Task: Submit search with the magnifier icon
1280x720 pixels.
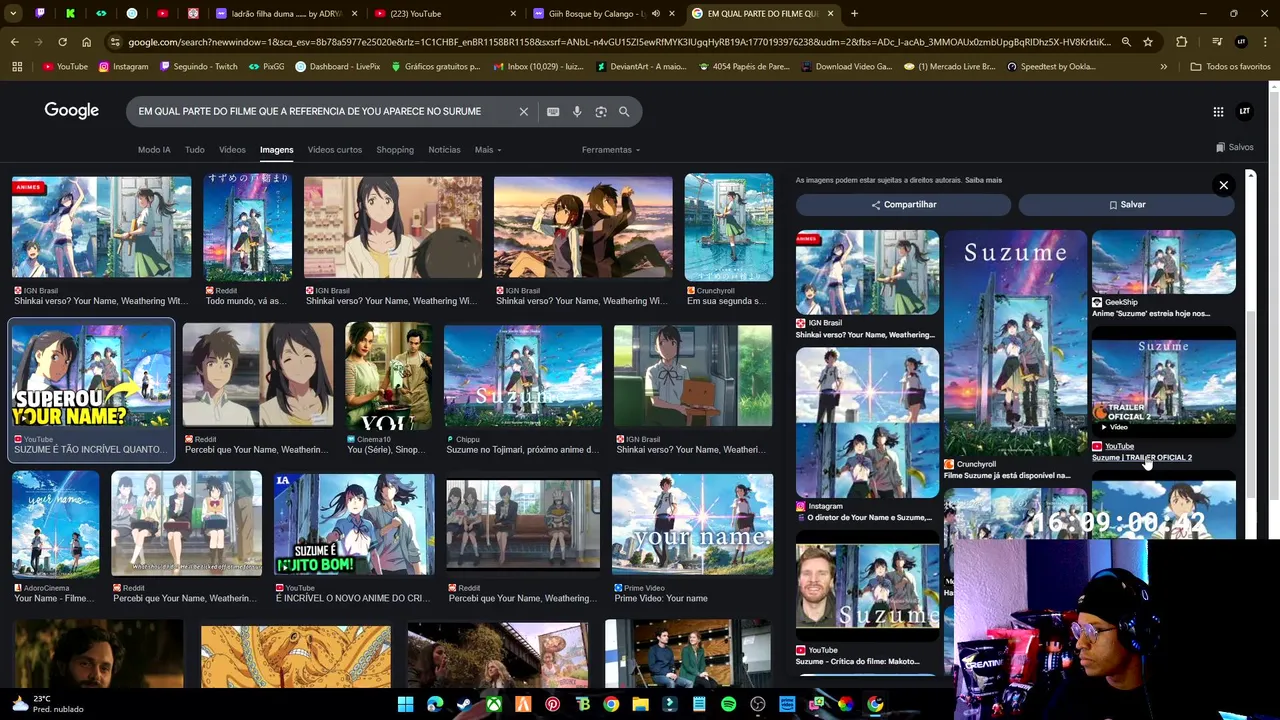Action: point(624,112)
